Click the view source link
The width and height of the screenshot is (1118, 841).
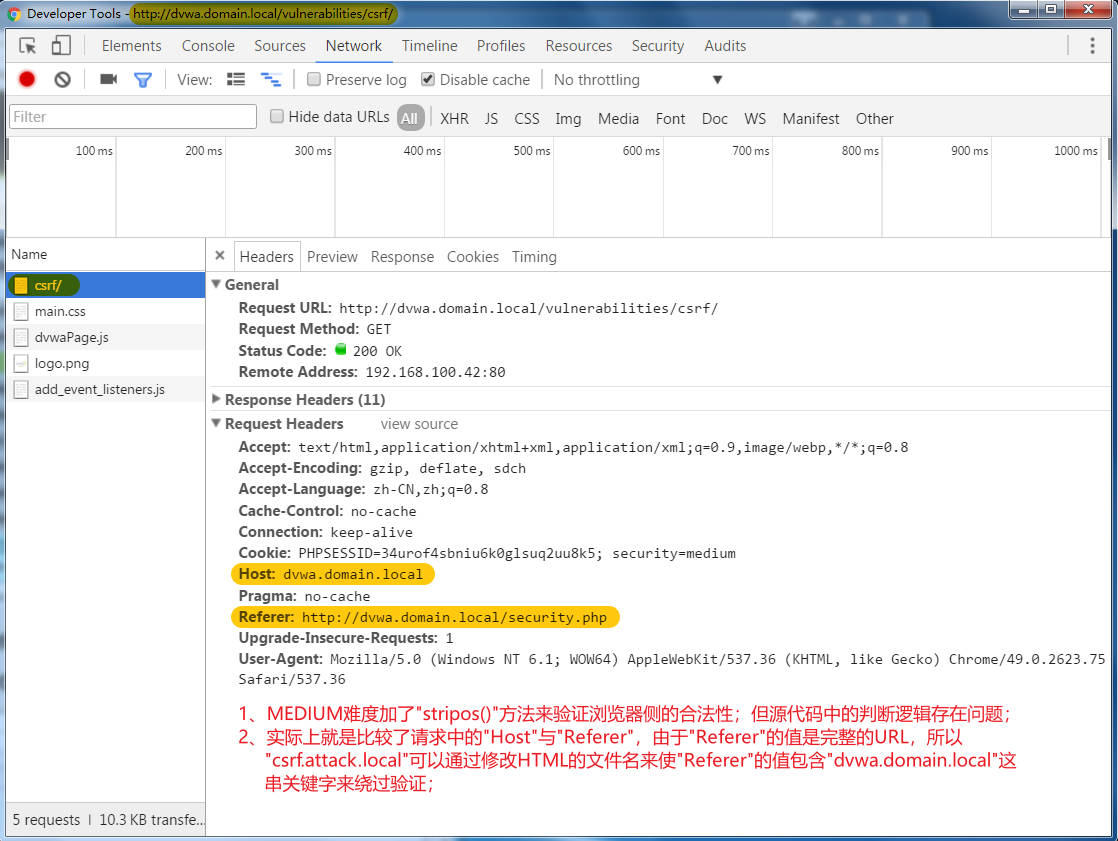(x=419, y=424)
